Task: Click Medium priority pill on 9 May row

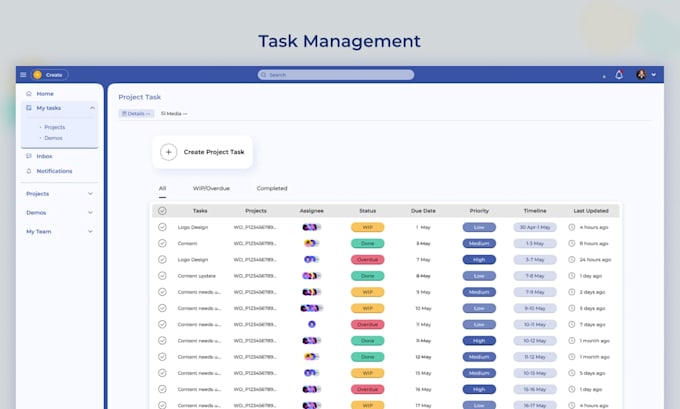Action: click(479, 292)
